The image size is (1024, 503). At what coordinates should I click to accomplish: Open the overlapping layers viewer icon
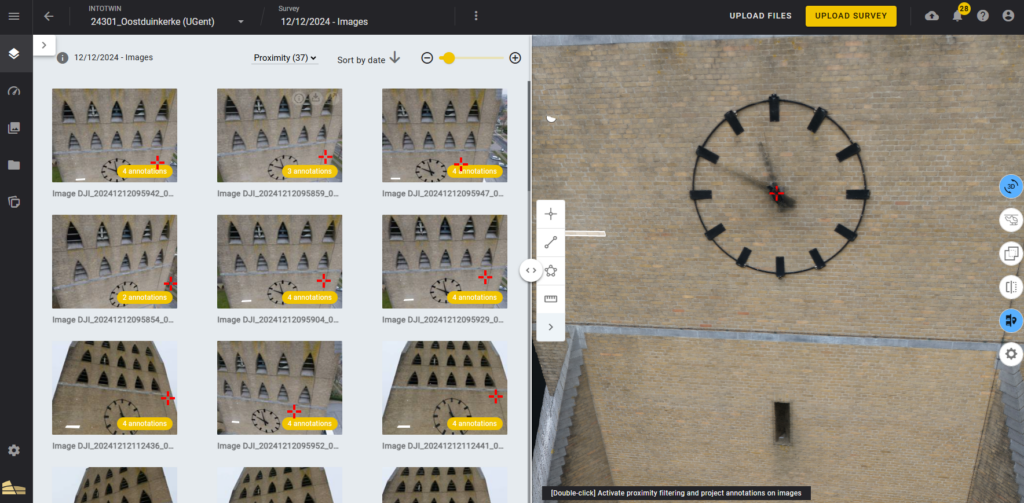[1011, 253]
